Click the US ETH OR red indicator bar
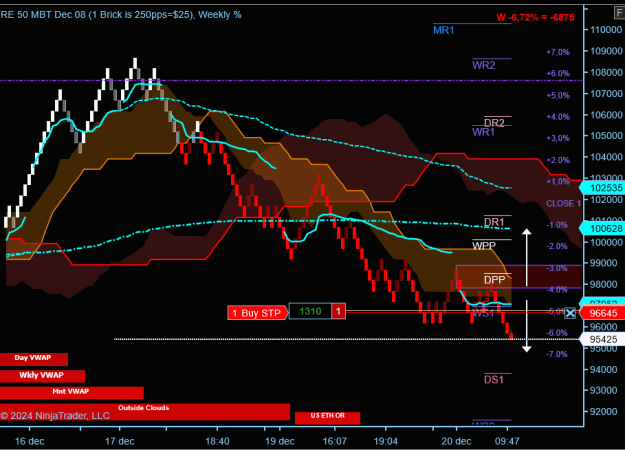The height and width of the screenshot is (450, 625). tap(328, 418)
